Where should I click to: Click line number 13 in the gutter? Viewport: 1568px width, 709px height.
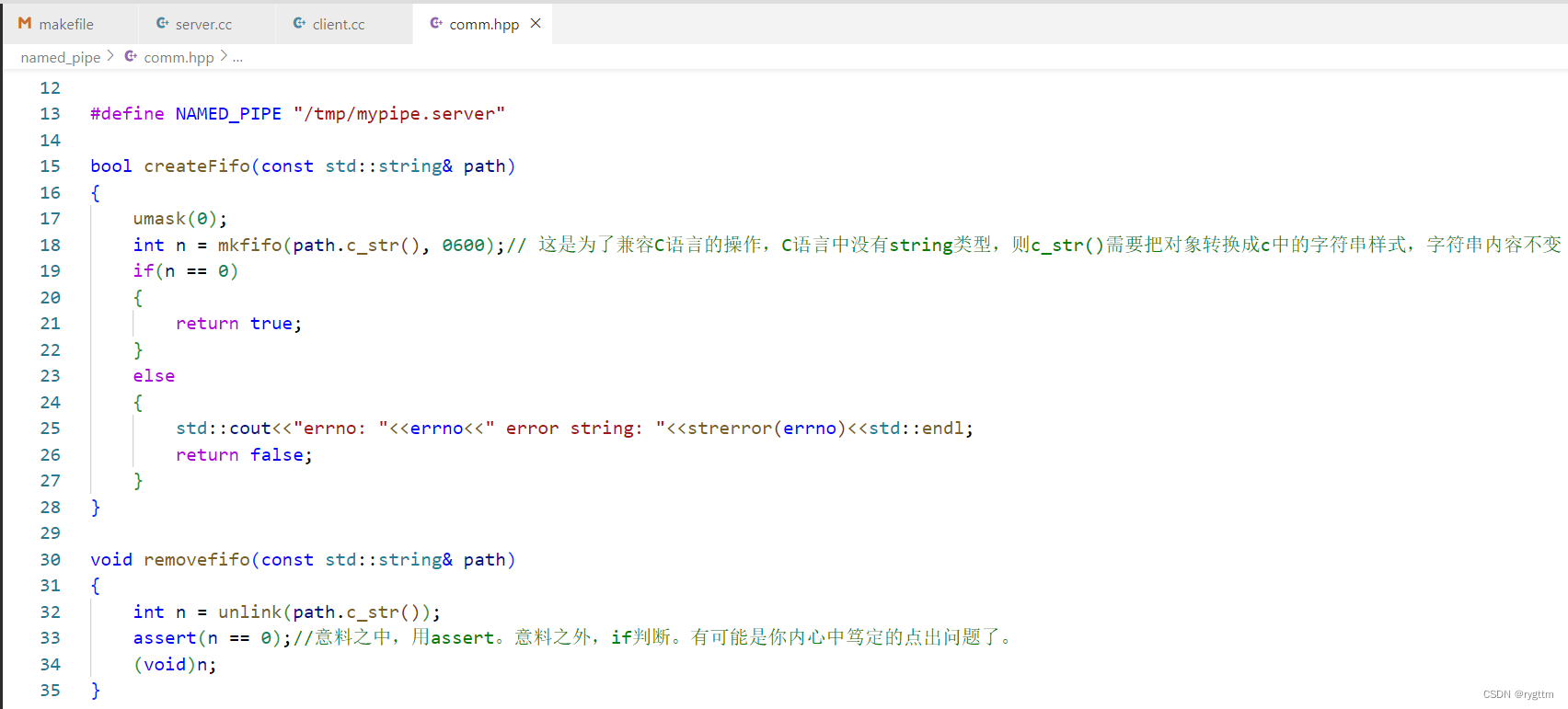50,114
